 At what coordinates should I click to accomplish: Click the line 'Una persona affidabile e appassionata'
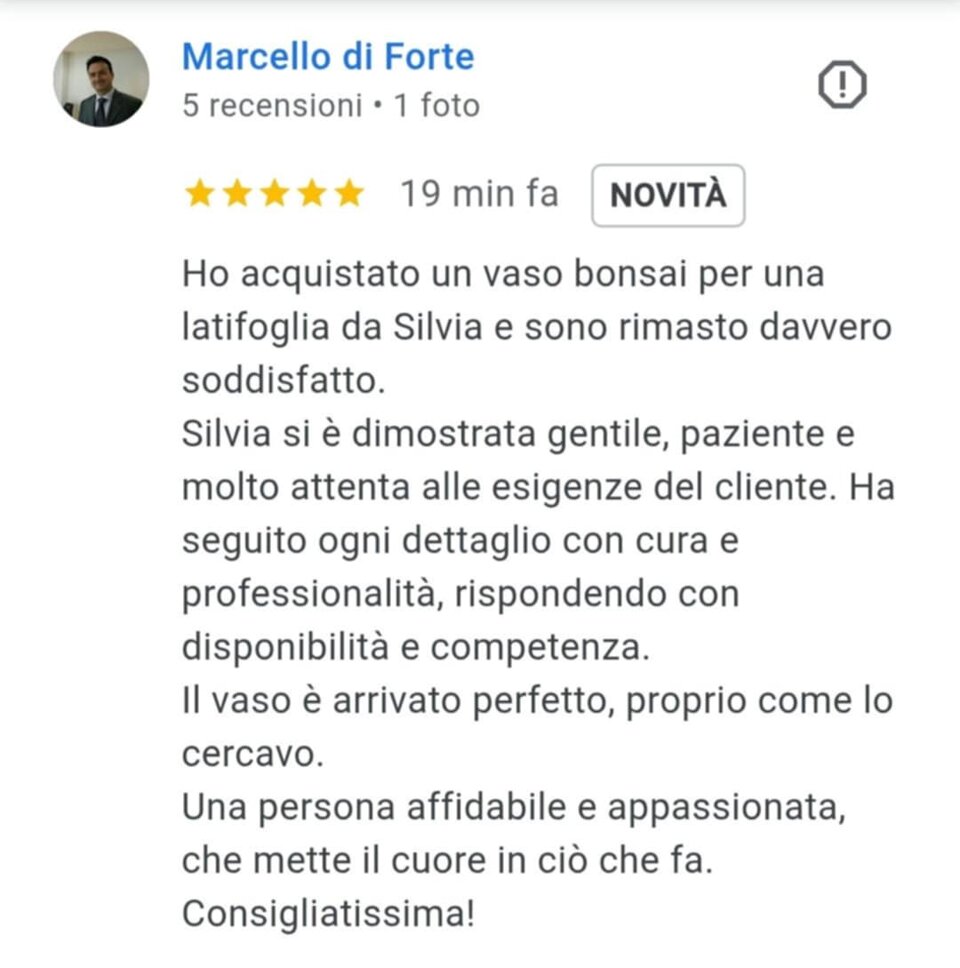pos(514,808)
